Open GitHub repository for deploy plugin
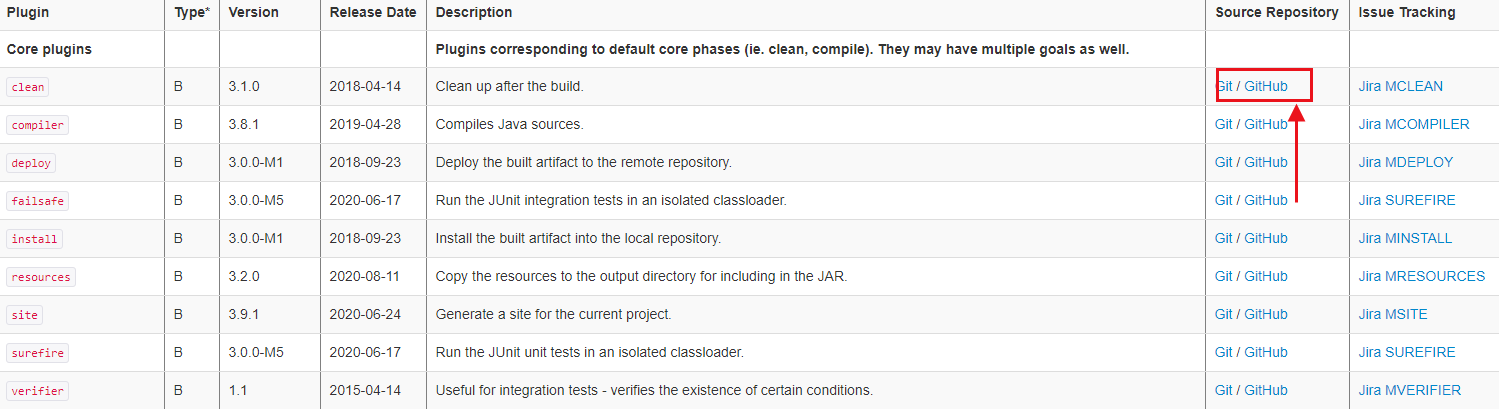1499x409 pixels. (x=1266, y=162)
